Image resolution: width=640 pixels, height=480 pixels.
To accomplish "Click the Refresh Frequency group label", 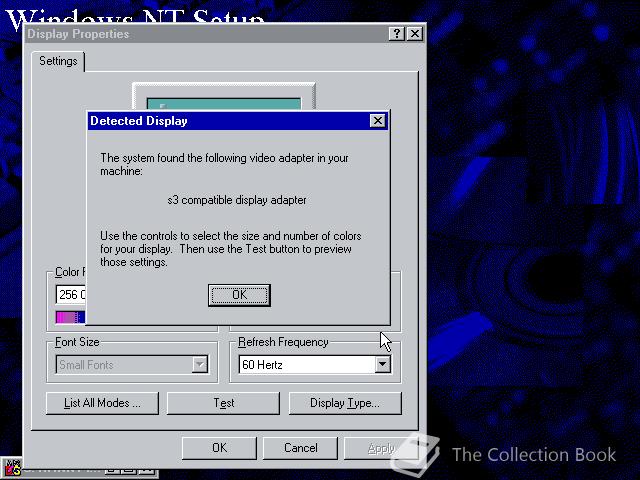I will (283, 342).
